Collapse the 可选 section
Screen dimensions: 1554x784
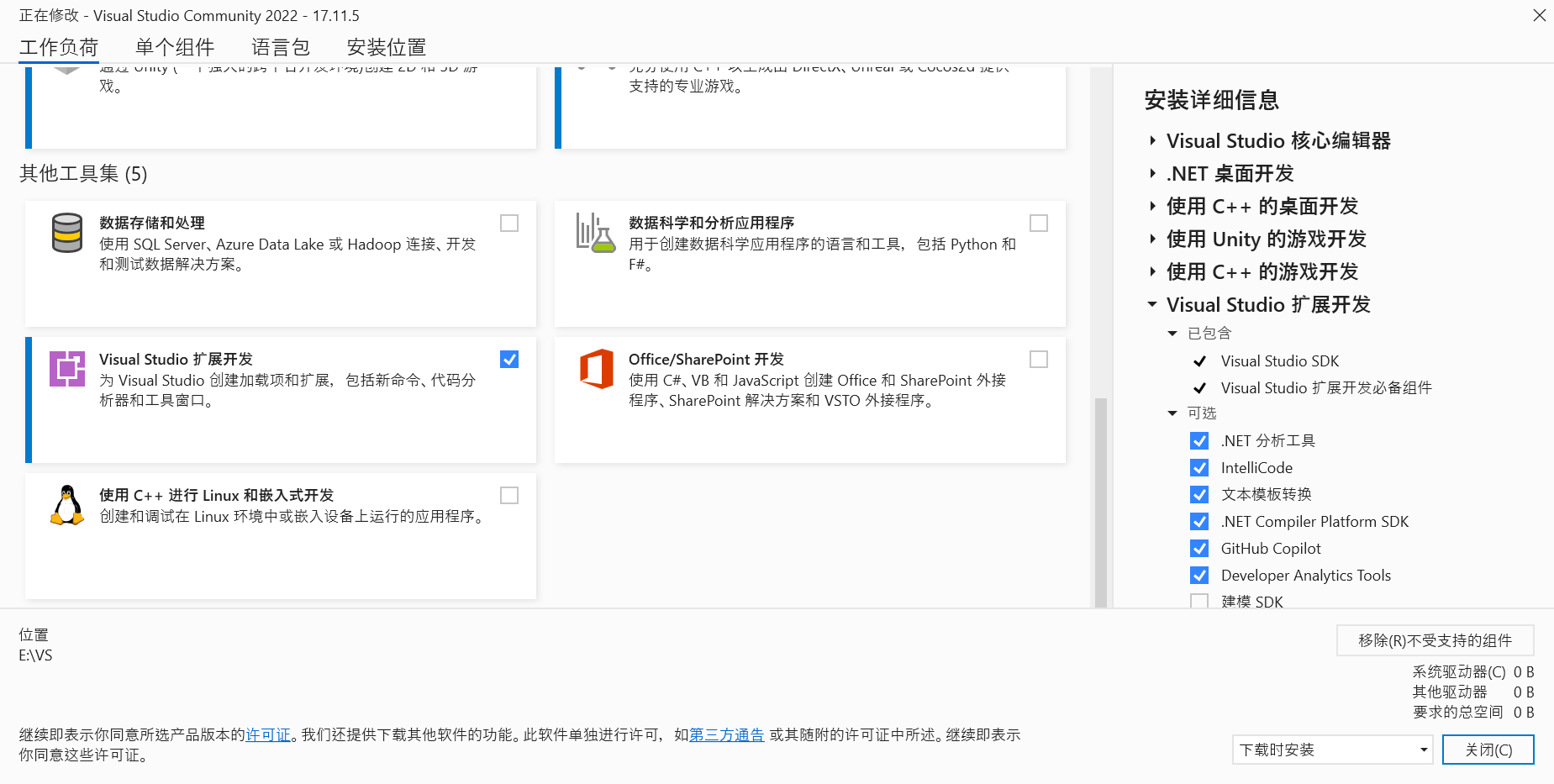point(1172,413)
